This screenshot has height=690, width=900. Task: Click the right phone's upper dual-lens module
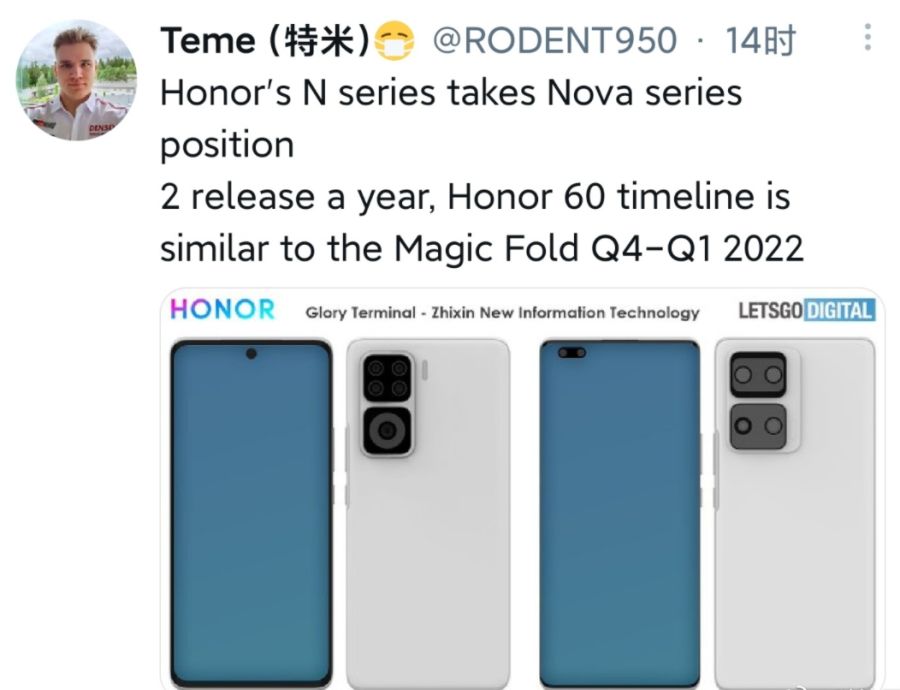pyautogui.click(x=758, y=374)
